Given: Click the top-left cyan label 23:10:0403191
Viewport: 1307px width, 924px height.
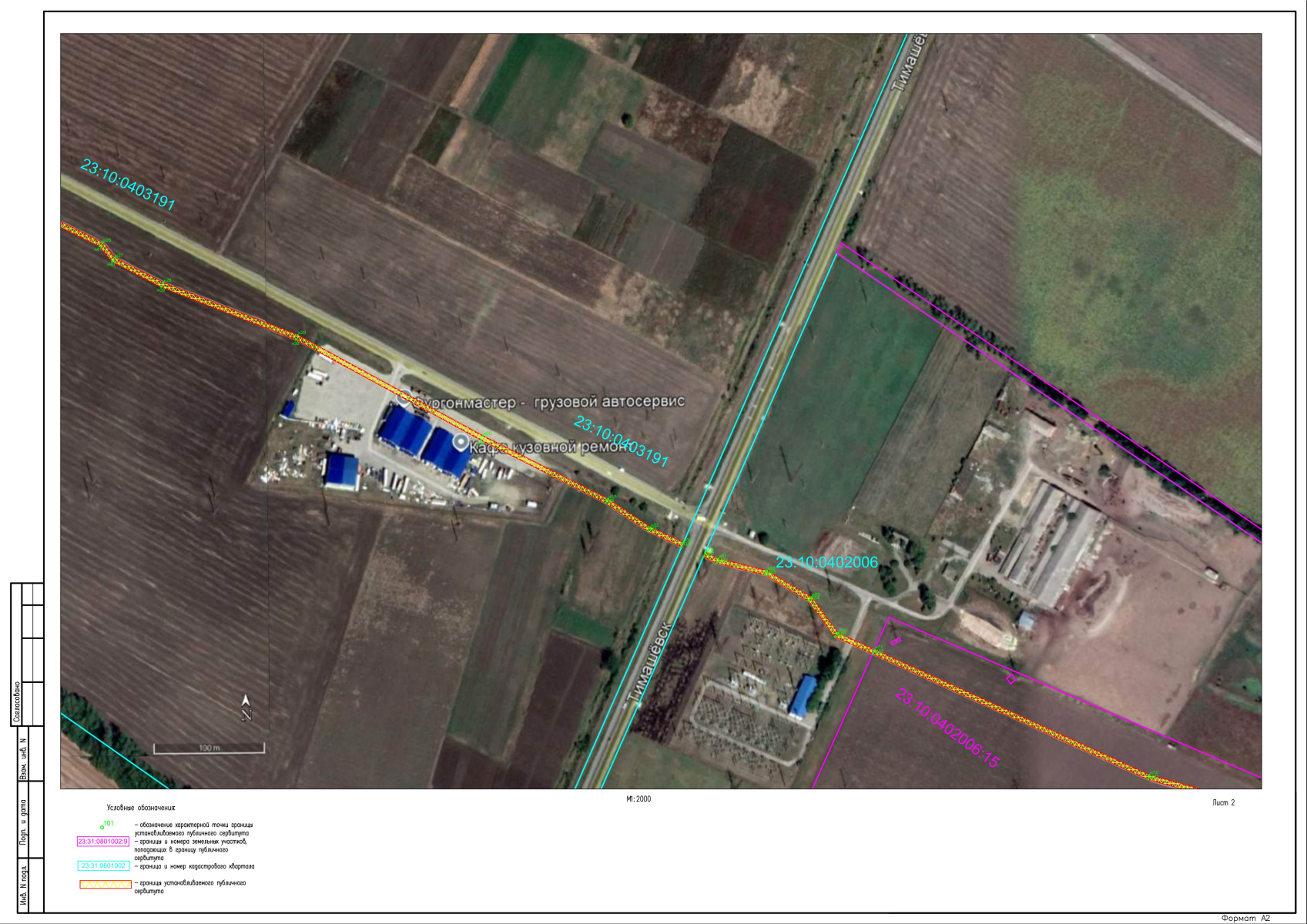Looking at the screenshot, I should pos(128,185).
